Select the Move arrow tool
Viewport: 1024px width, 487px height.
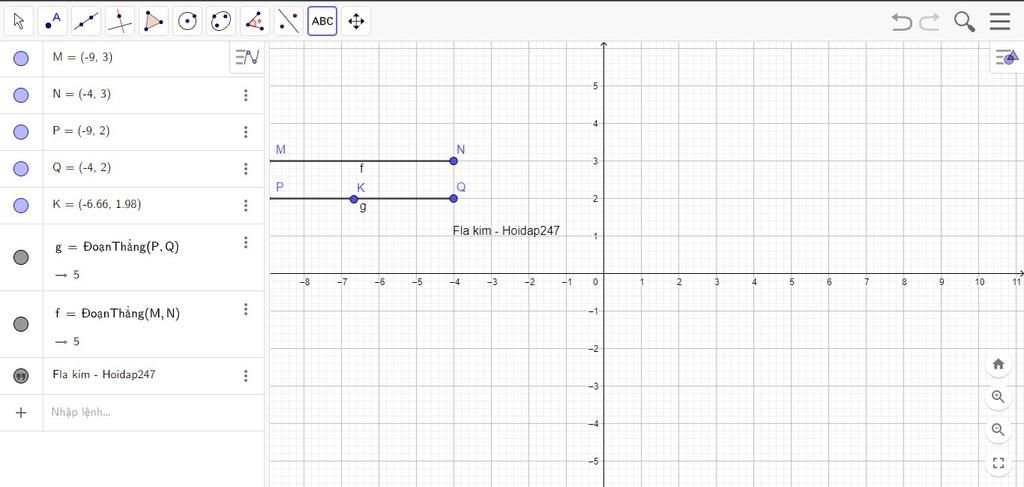[19, 22]
